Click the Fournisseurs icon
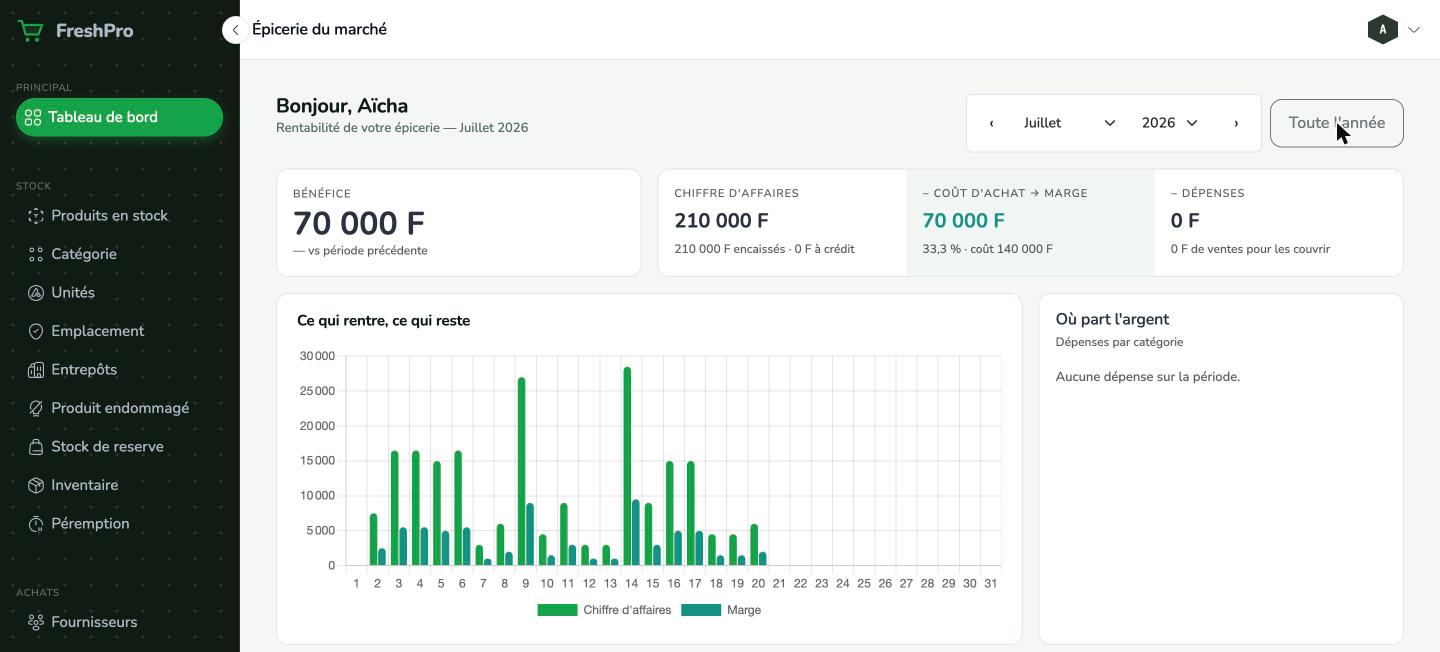This screenshot has height=652, width=1440. pos(36,623)
